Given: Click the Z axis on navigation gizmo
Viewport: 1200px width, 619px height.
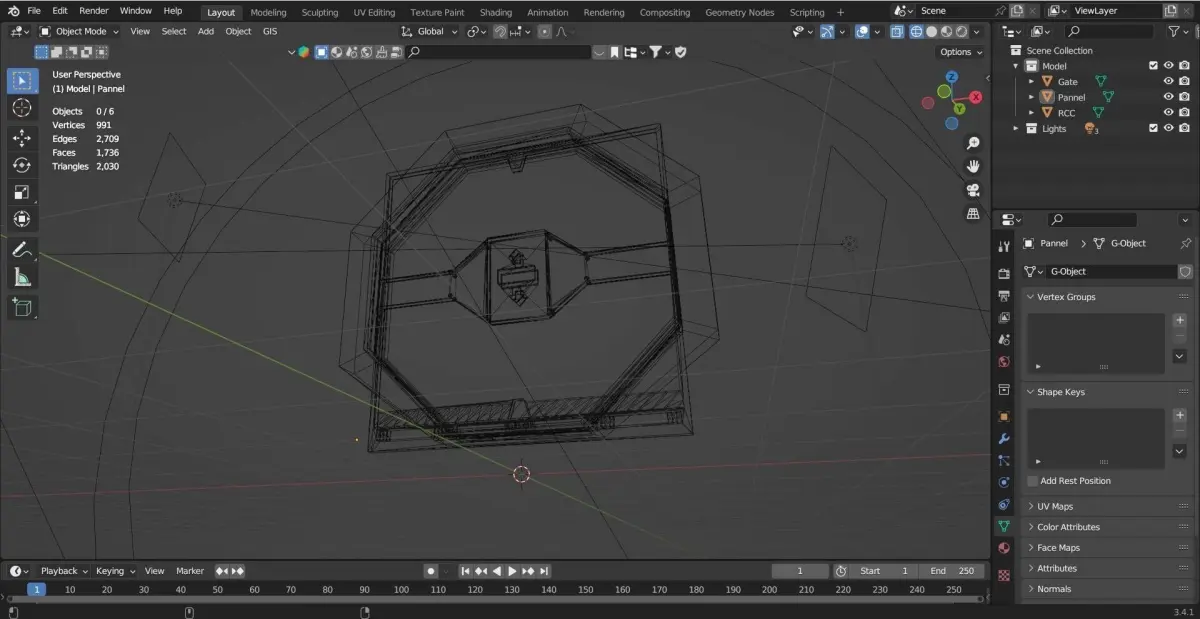Looking at the screenshot, I should point(952,77).
